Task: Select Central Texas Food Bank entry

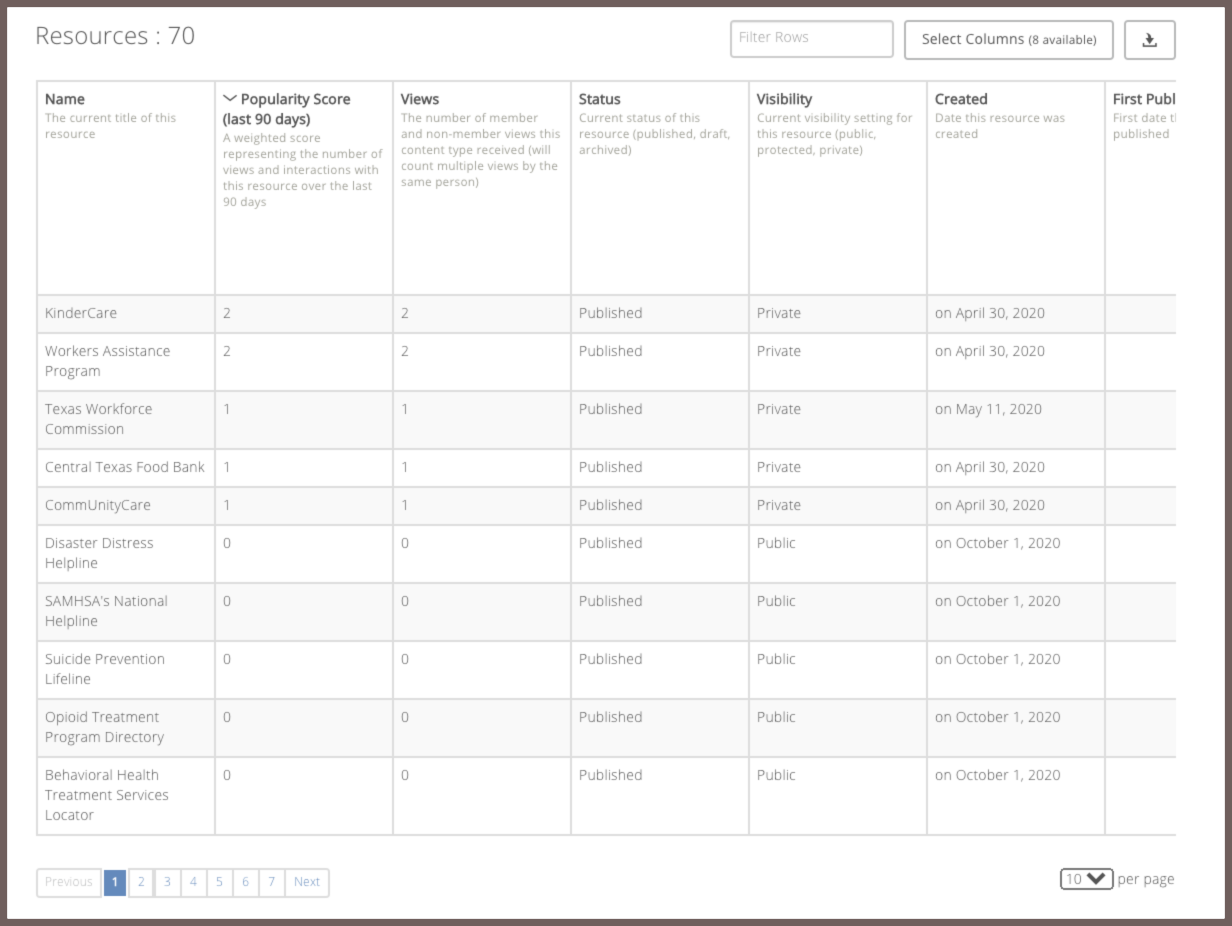Action: [125, 467]
